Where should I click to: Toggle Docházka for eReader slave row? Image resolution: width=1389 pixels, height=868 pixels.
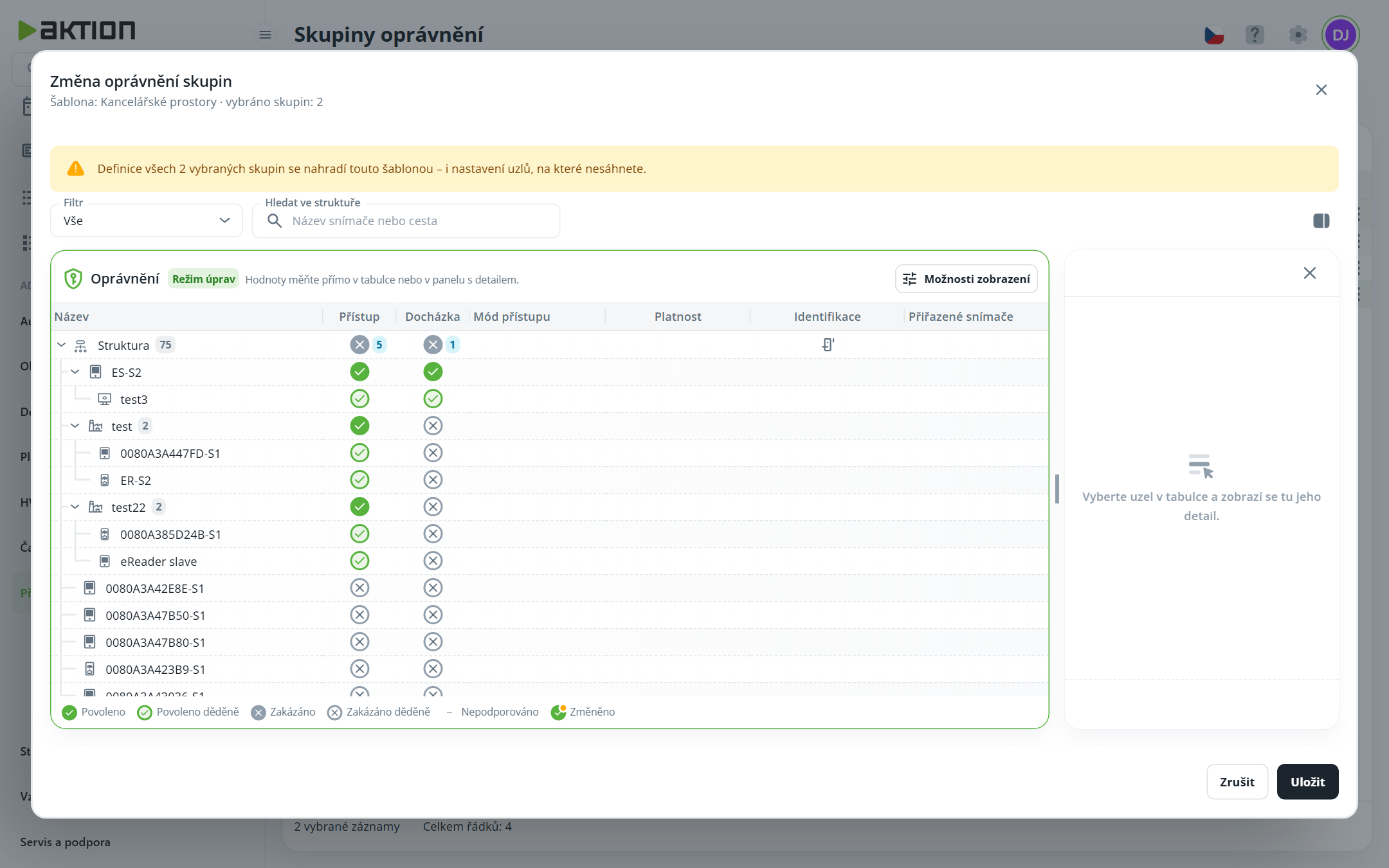(x=433, y=561)
